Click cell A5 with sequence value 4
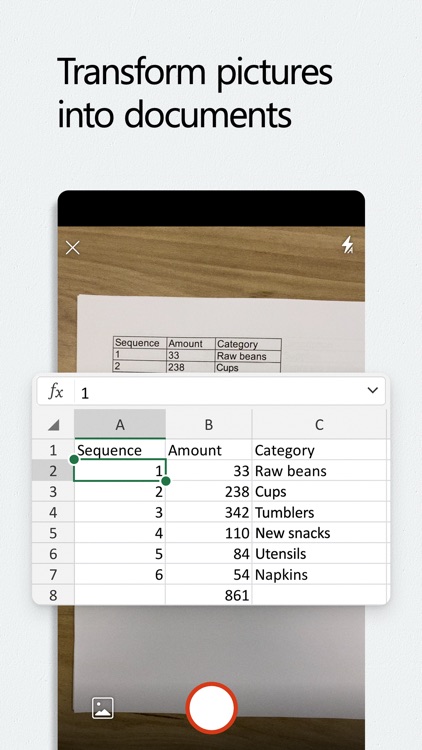The height and width of the screenshot is (750, 422). click(x=120, y=533)
